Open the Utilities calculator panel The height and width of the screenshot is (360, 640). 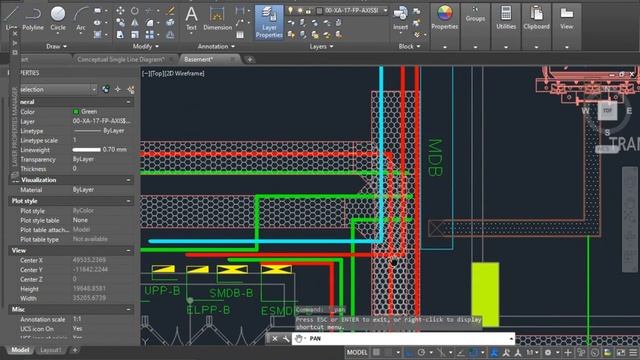(506, 18)
